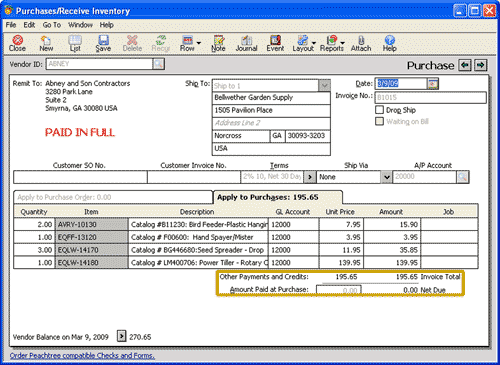Screen dimensions: 500x365
Task: Open the File menu
Action: point(11,25)
